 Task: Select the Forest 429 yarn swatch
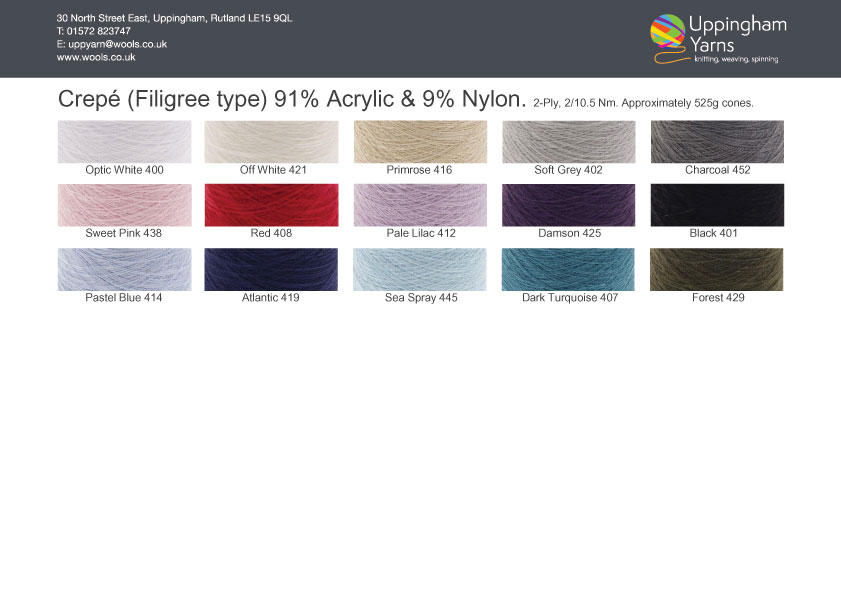[717, 269]
